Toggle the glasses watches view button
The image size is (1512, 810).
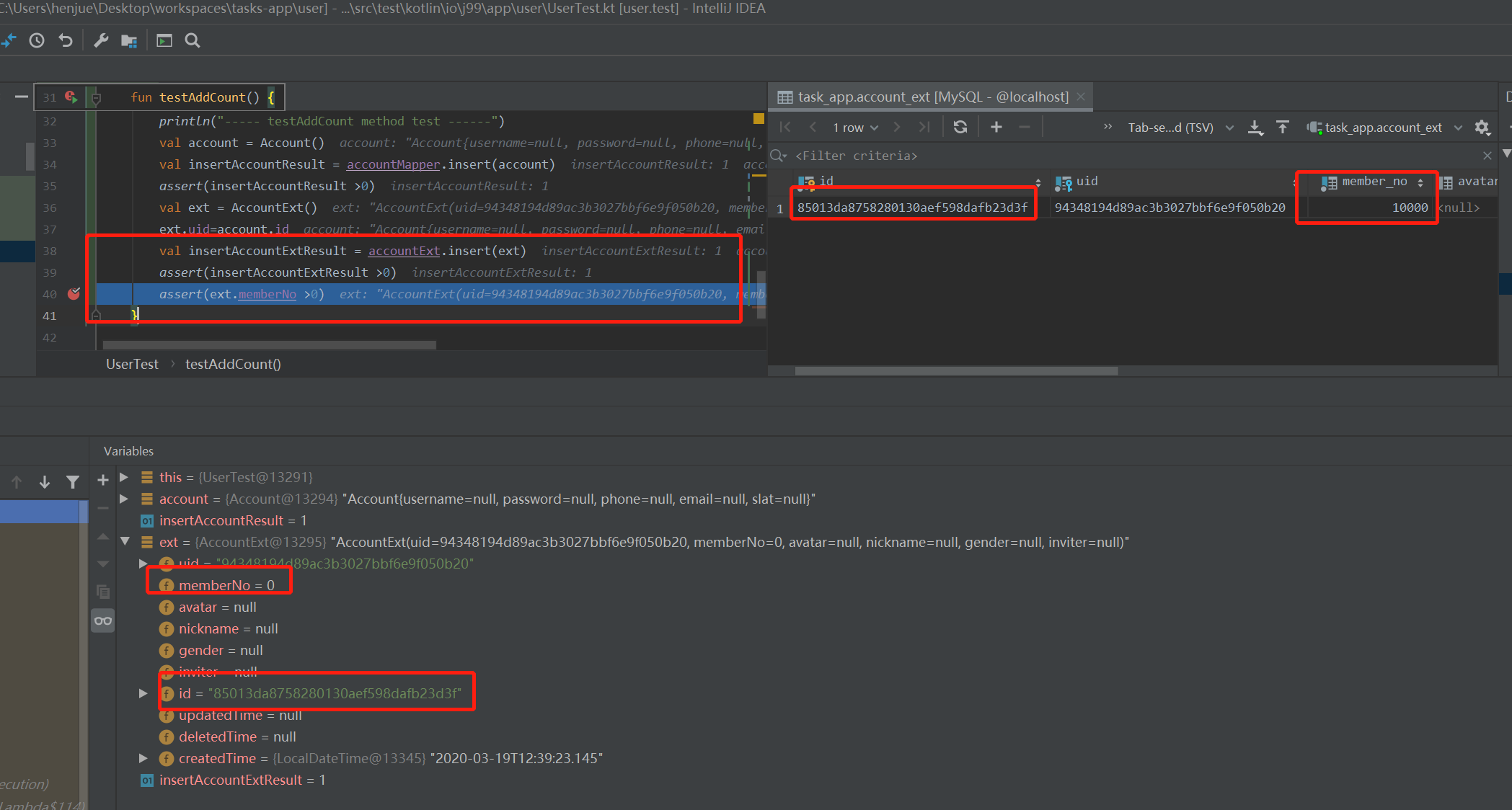click(x=103, y=620)
